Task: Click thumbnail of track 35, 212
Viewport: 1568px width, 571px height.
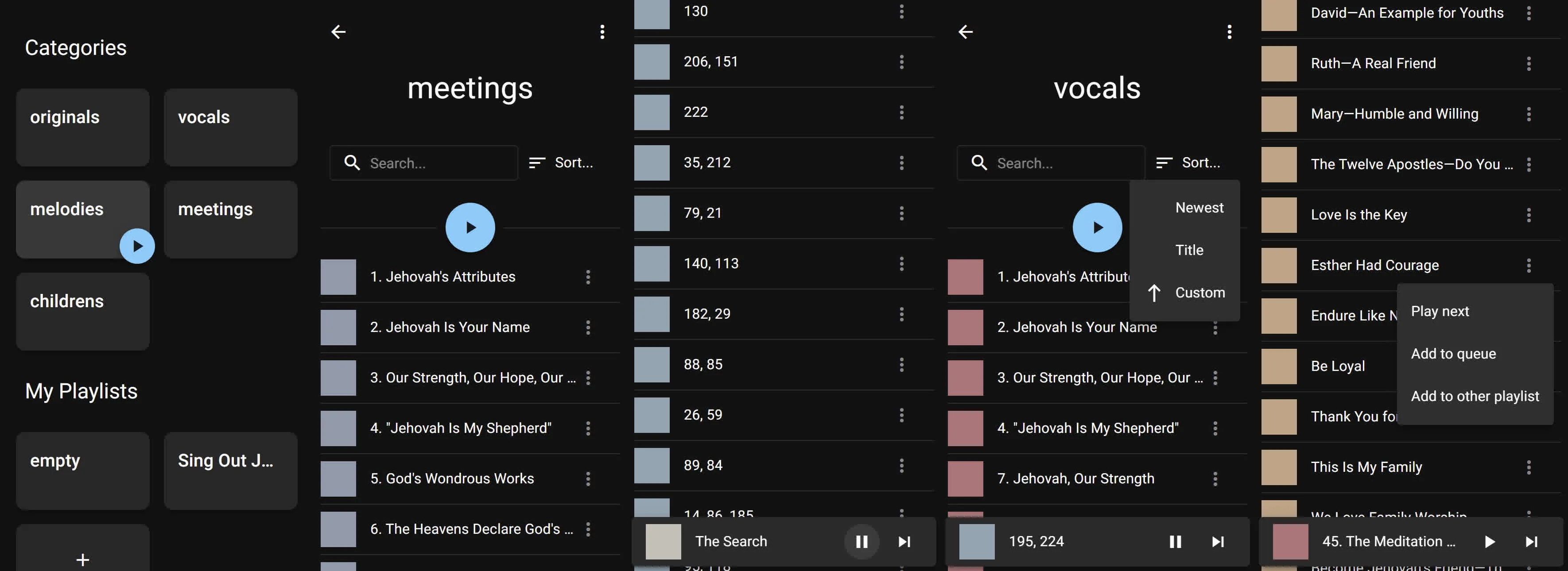Action: tap(652, 162)
